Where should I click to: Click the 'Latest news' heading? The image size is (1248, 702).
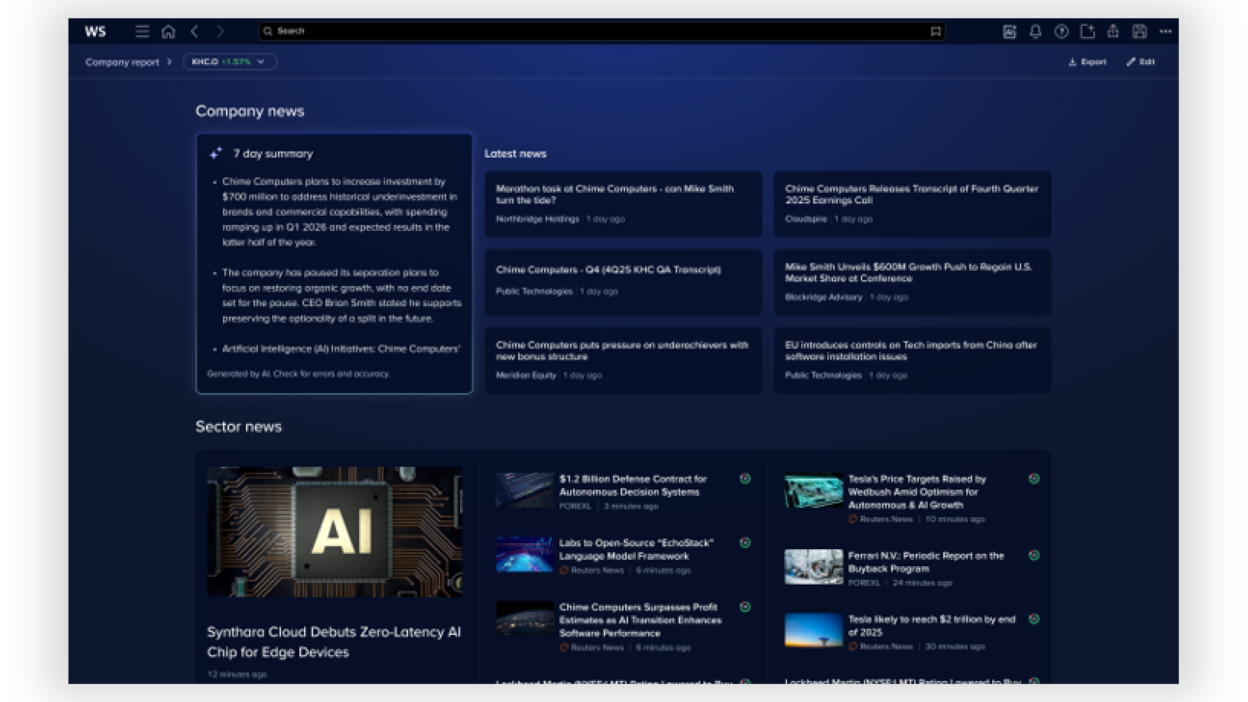tap(515, 153)
